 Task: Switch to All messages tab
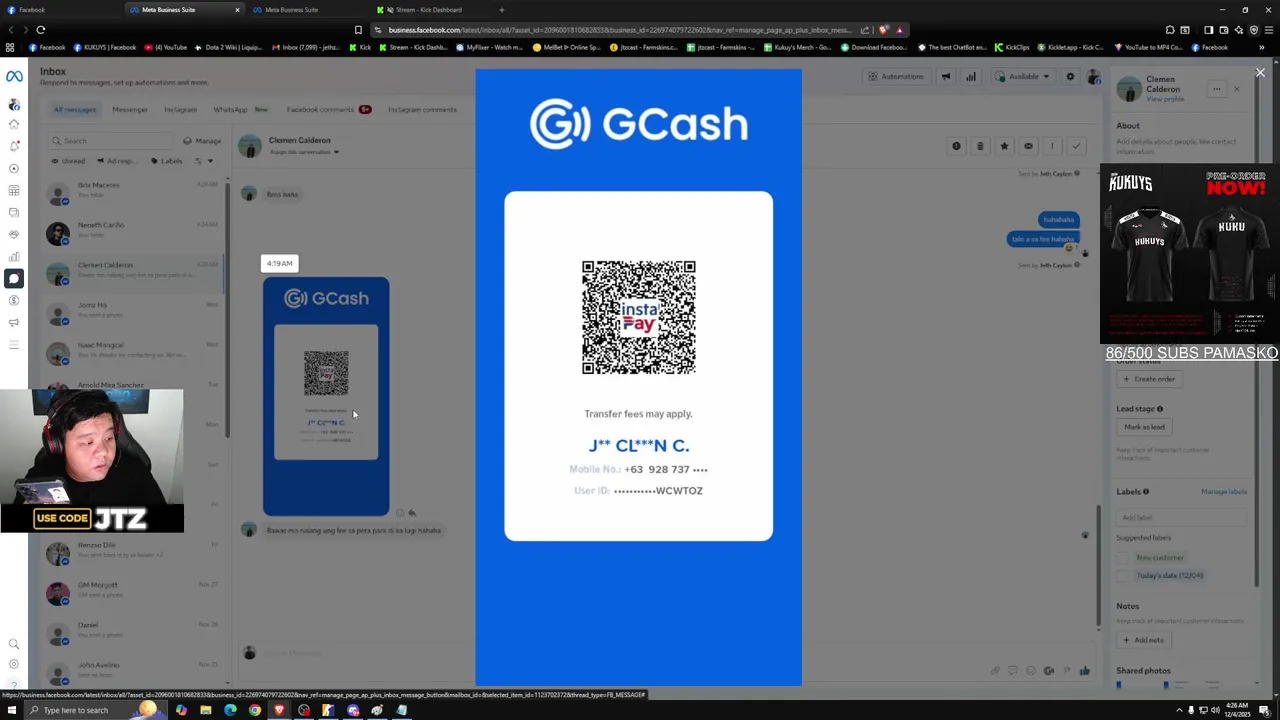pyautogui.click(x=75, y=110)
